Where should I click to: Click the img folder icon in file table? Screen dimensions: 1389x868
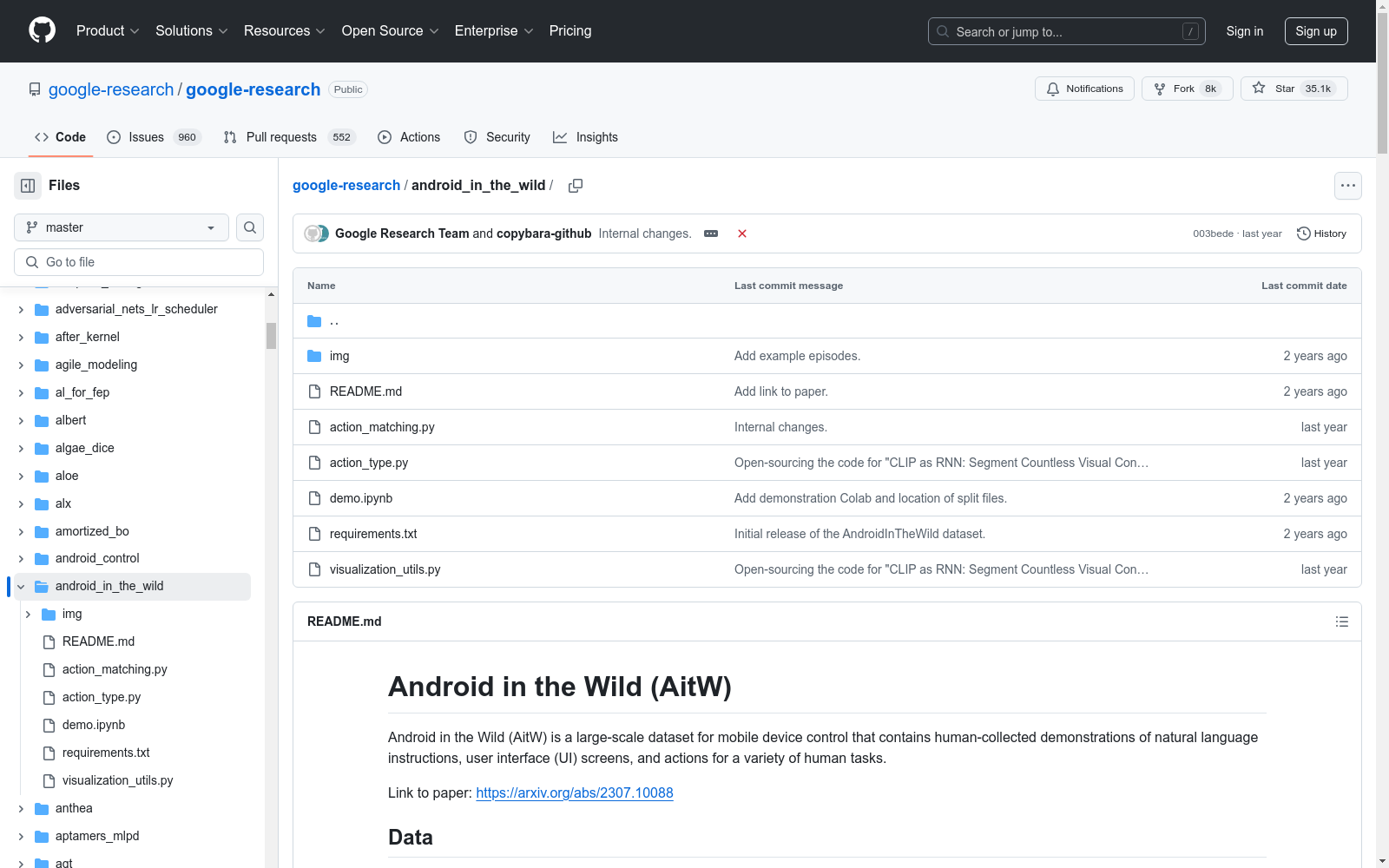[x=314, y=356]
